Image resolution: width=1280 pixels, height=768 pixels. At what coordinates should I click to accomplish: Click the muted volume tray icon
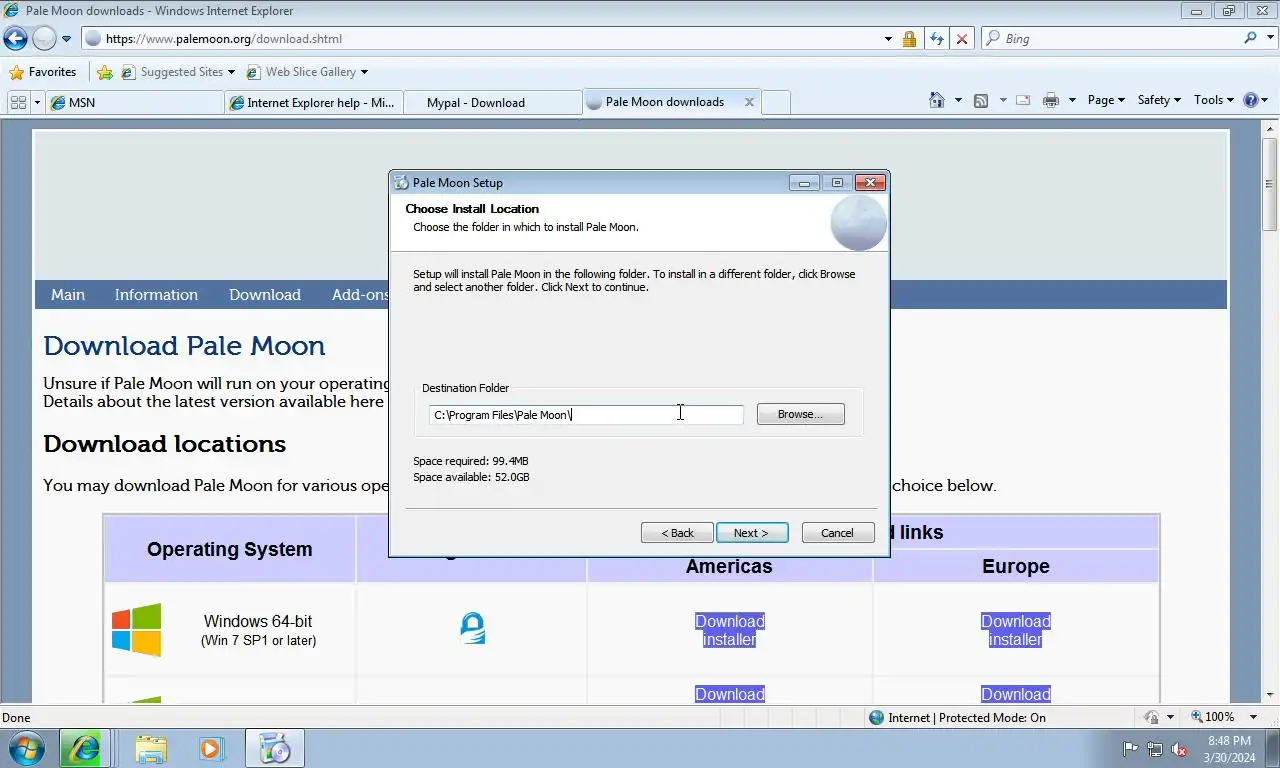(1179, 749)
